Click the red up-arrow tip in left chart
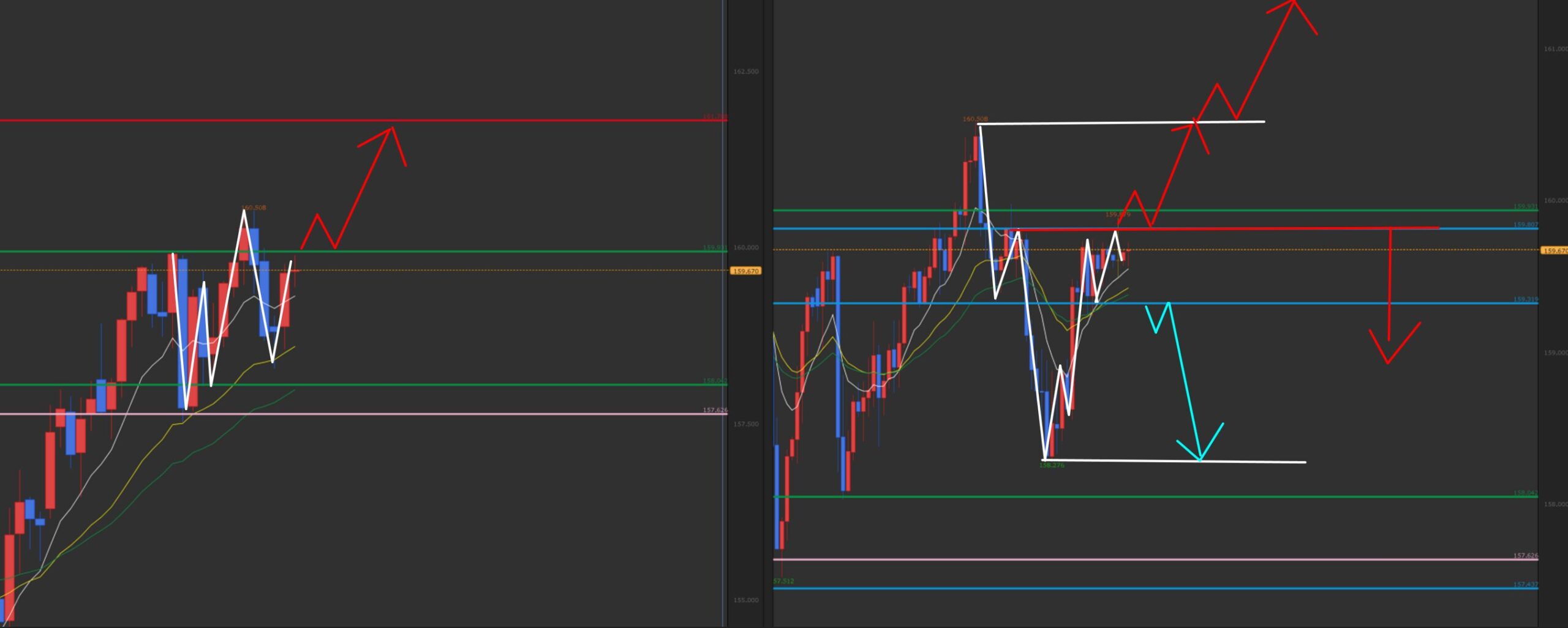This screenshot has width=1568, height=628. point(392,128)
